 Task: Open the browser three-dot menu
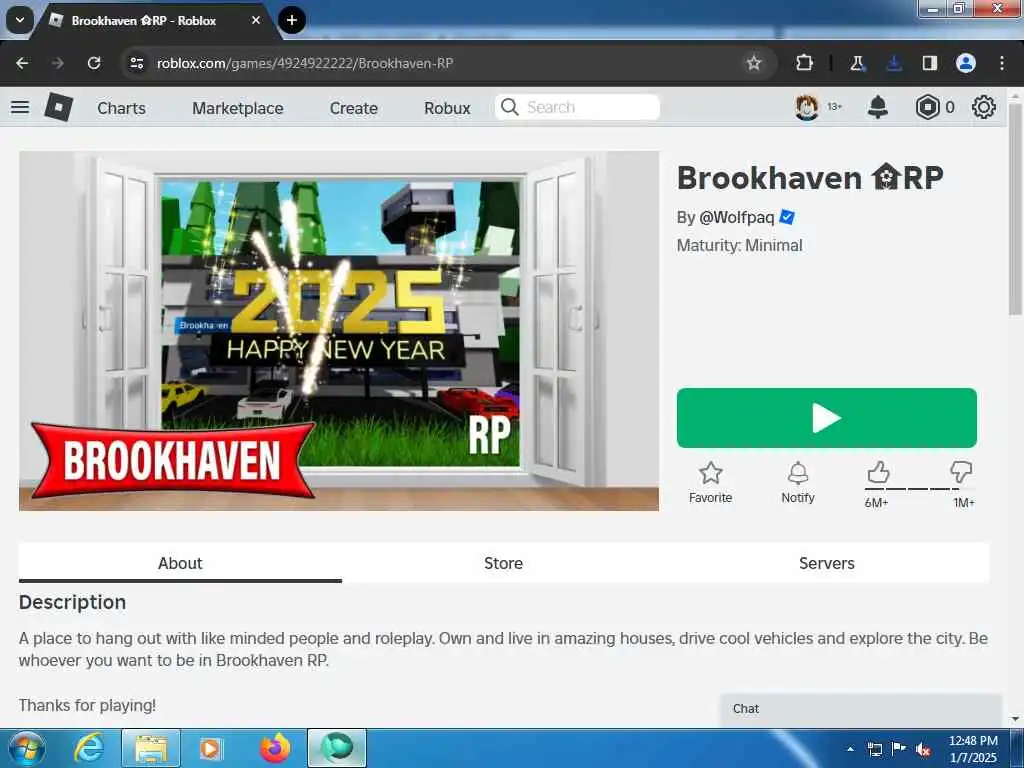[x=1002, y=63]
